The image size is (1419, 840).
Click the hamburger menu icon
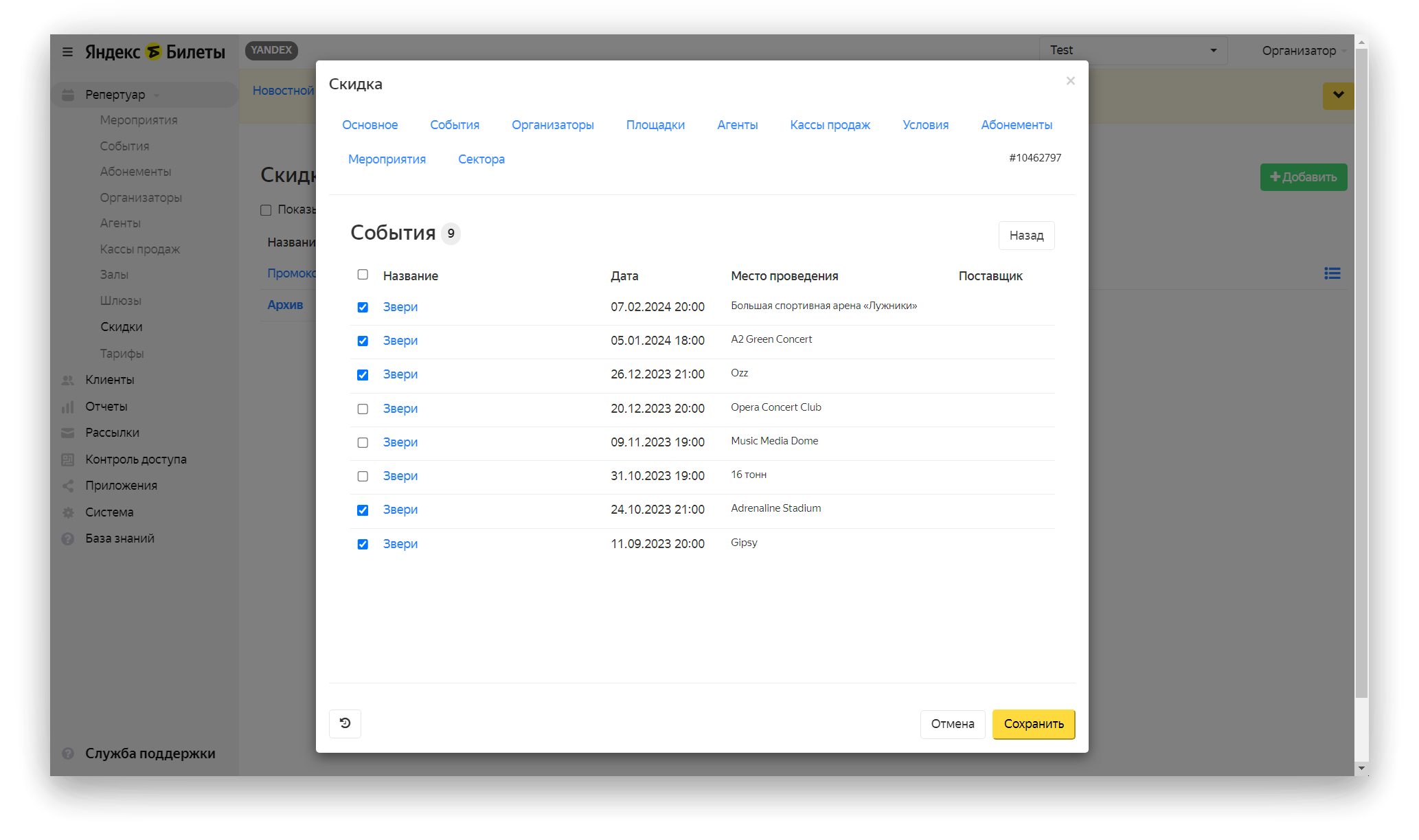coord(67,52)
